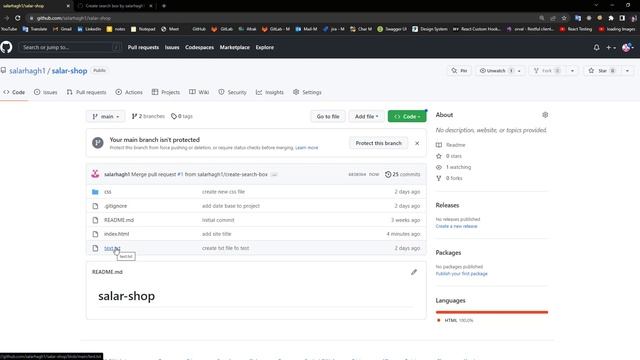The width and height of the screenshot is (640, 360).
Task: View the 0 tags link
Action: (182, 116)
